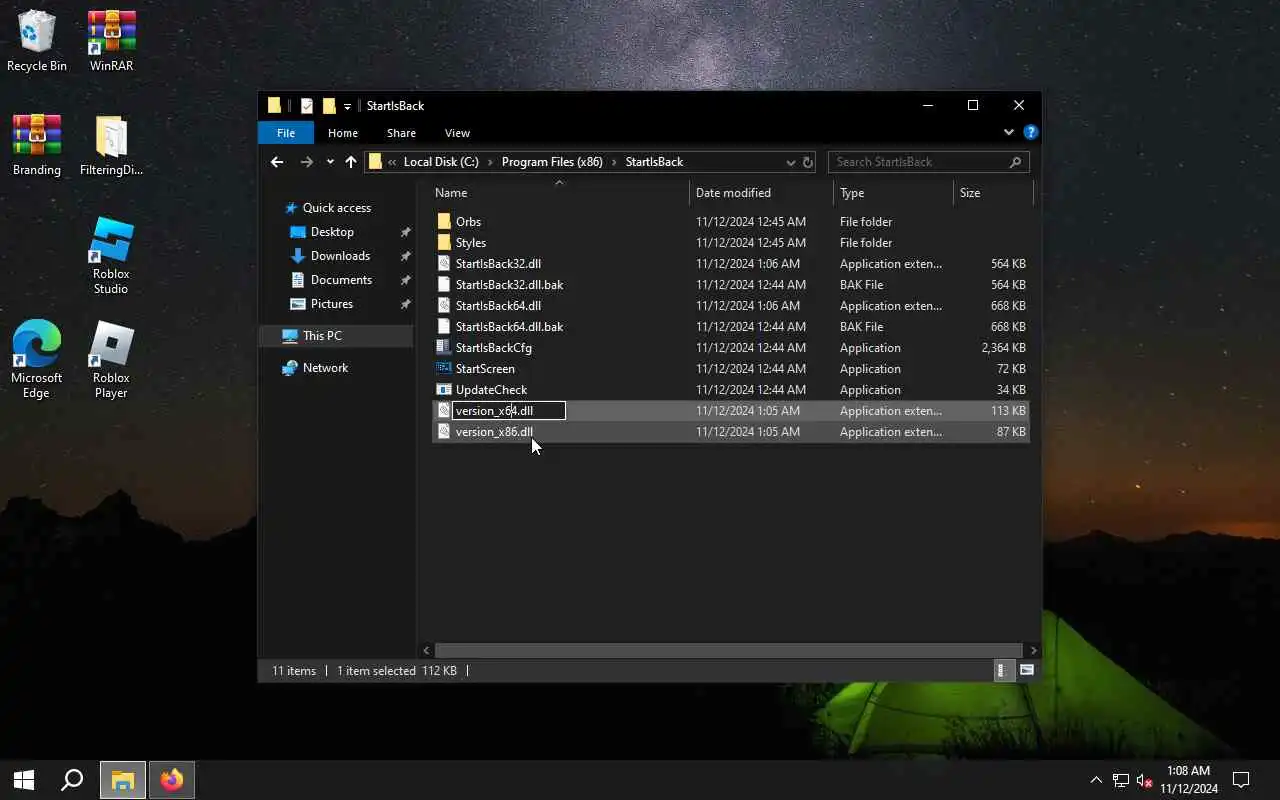This screenshot has width=1280, height=800.
Task: Open the File tab
Action: (x=286, y=133)
